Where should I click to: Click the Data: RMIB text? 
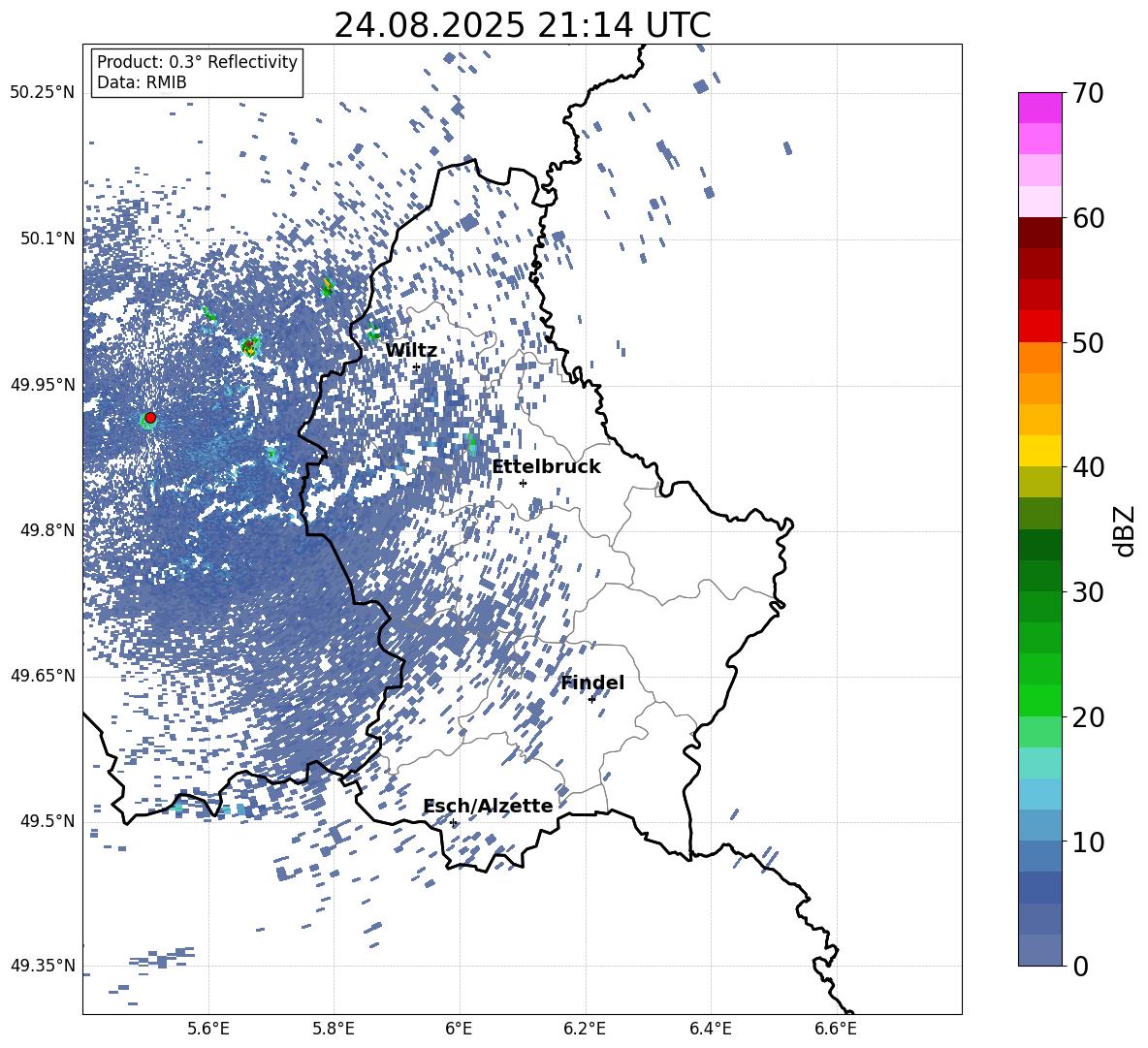click(x=142, y=82)
